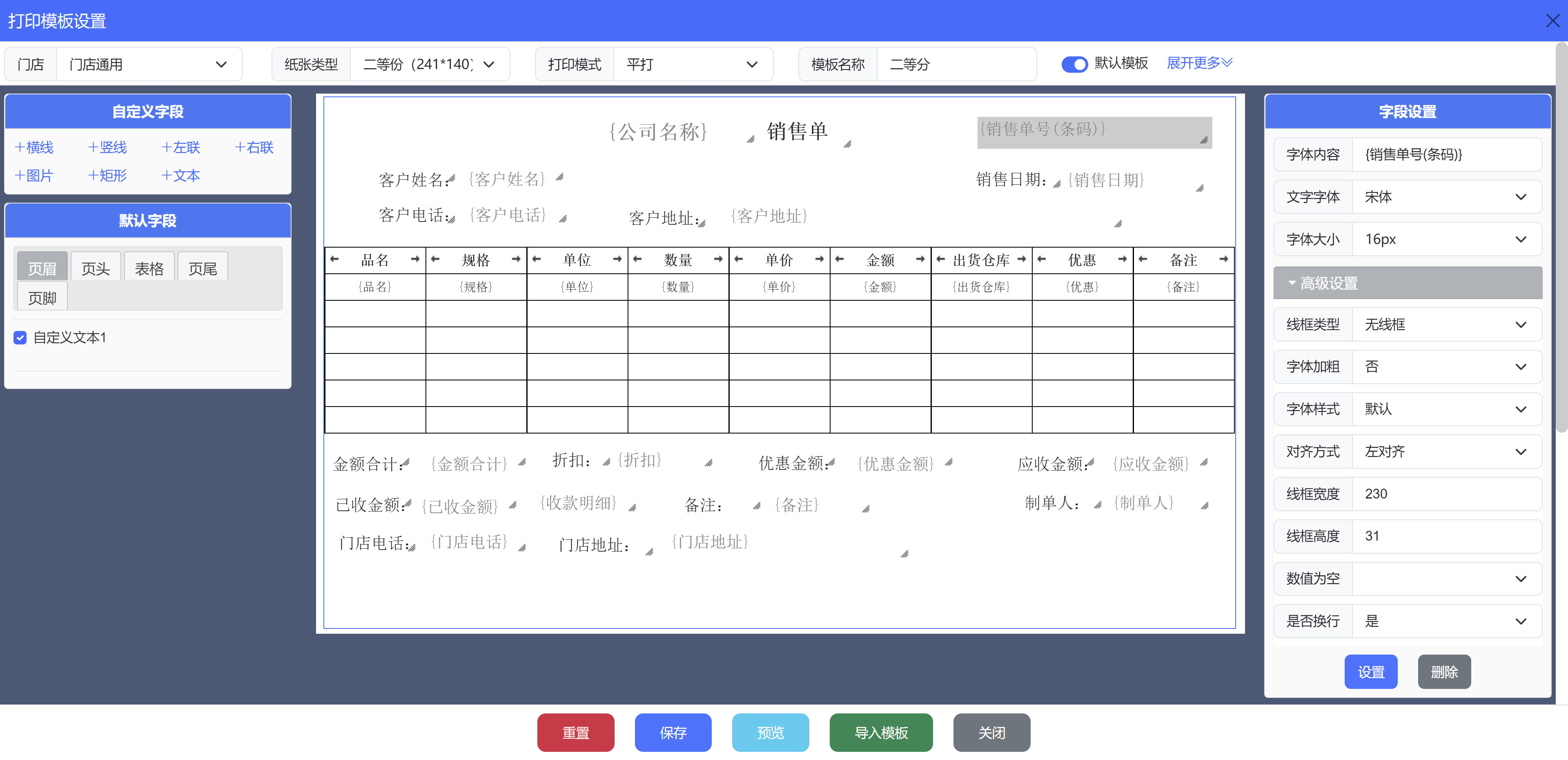Click the 线框宽度 input field

tap(1445, 494)
